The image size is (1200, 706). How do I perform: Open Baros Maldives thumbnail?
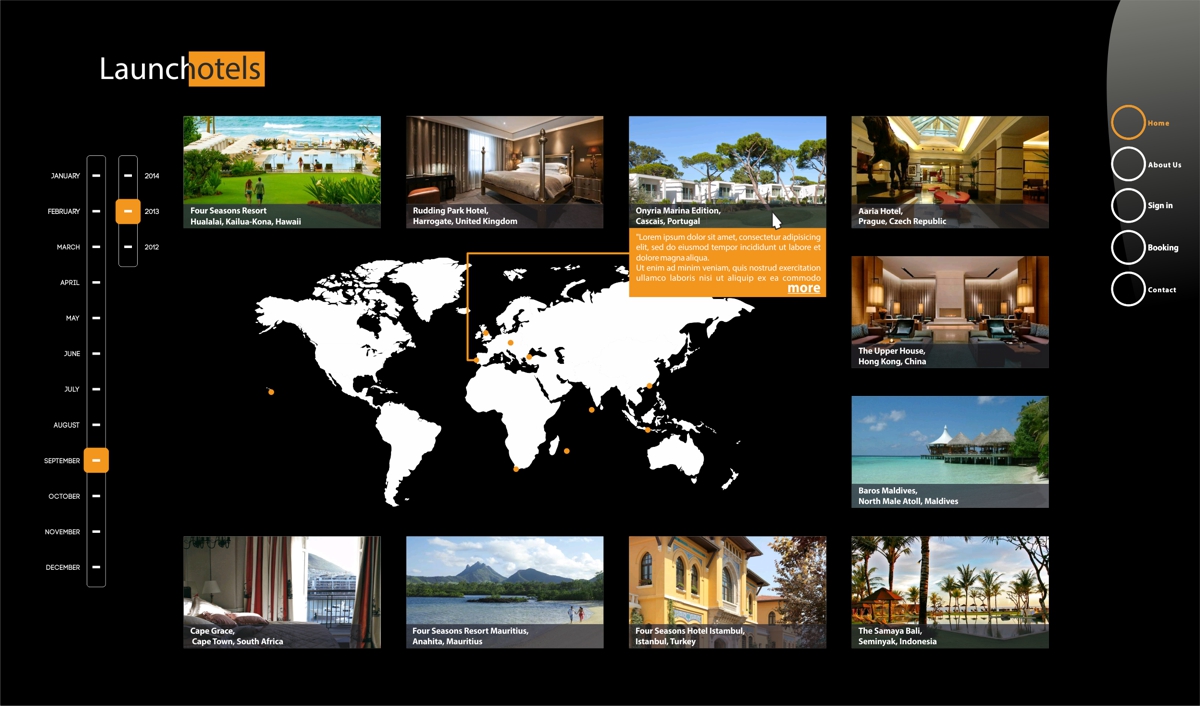click(950, 452)
